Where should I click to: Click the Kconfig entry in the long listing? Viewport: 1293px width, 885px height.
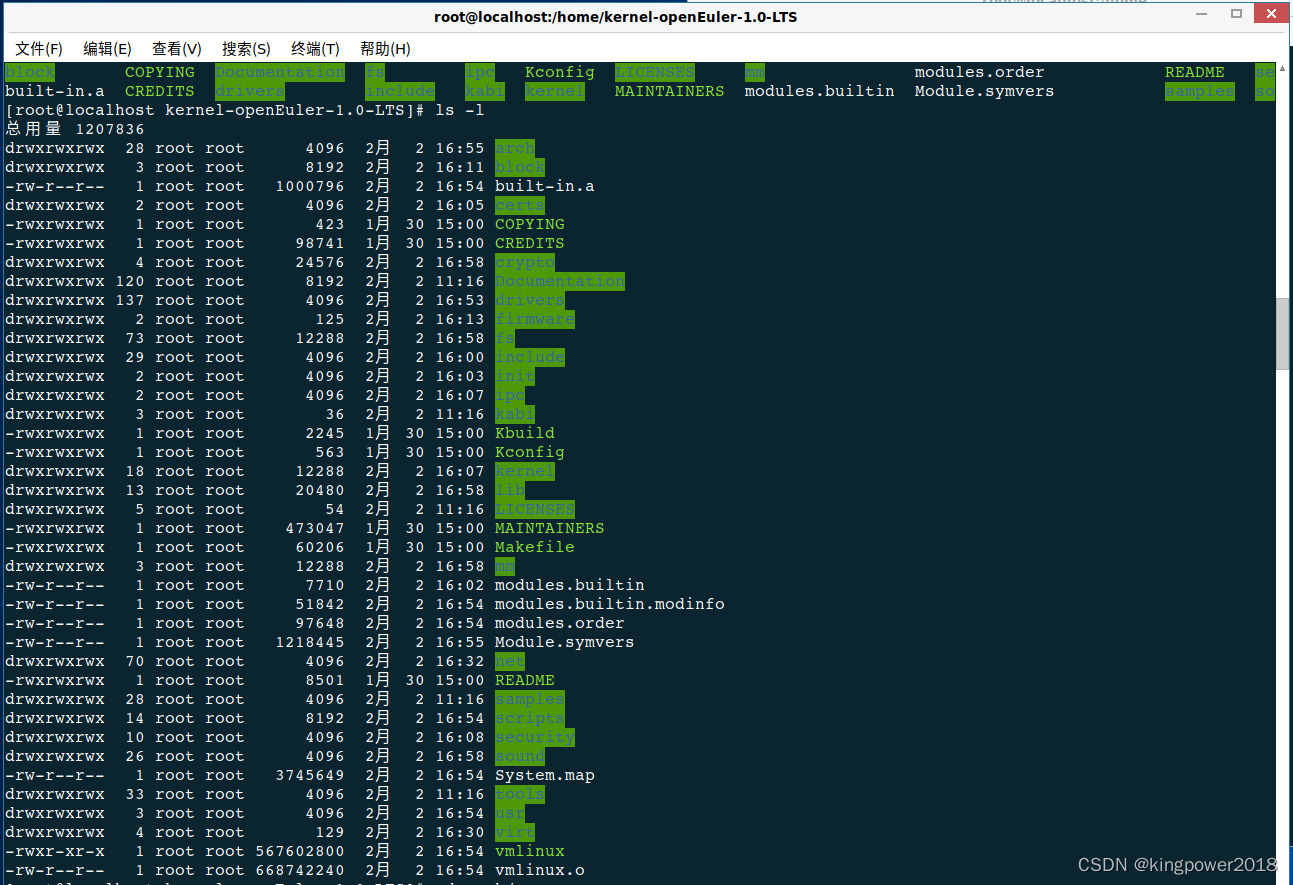click(x=529, y=452)
